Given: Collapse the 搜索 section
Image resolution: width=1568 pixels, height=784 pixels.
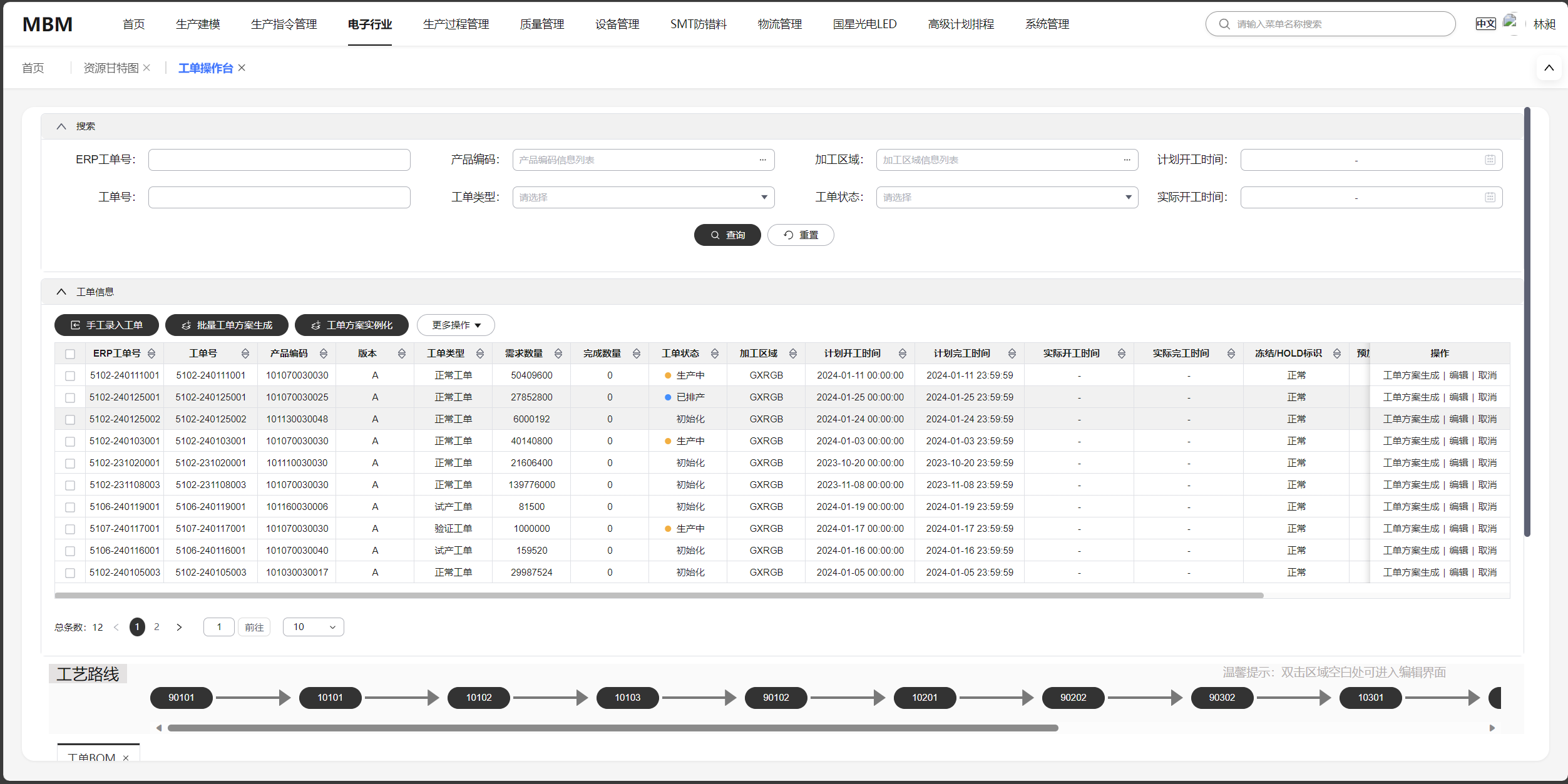Looking at the screenshot, I should point(61,126).
